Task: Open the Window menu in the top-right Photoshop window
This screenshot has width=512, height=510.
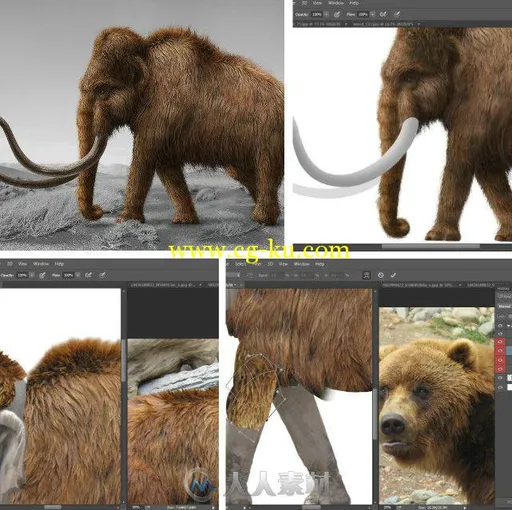Action: point(336,3)
